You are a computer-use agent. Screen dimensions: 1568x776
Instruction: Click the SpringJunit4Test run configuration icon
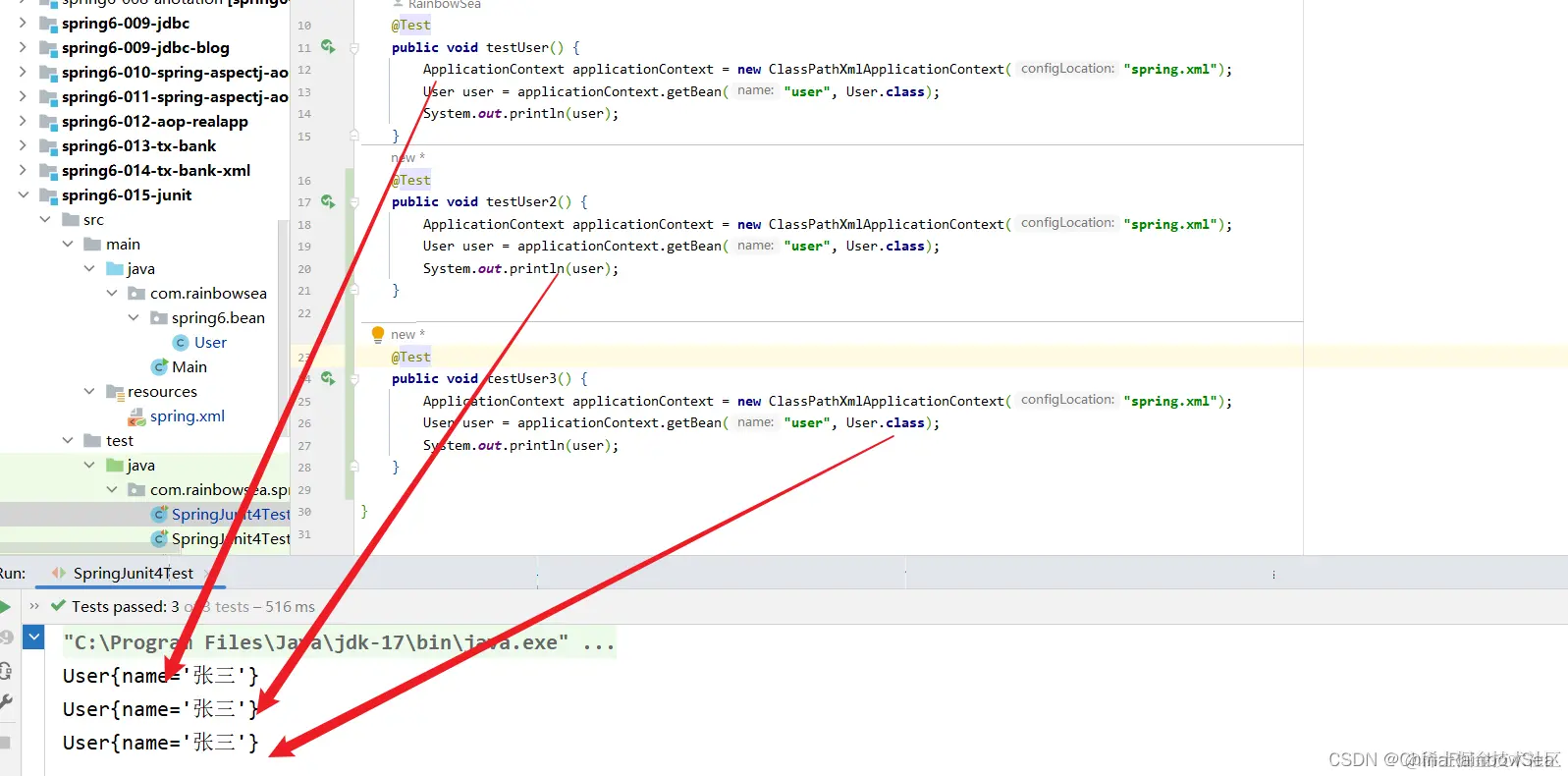point(59,573)
